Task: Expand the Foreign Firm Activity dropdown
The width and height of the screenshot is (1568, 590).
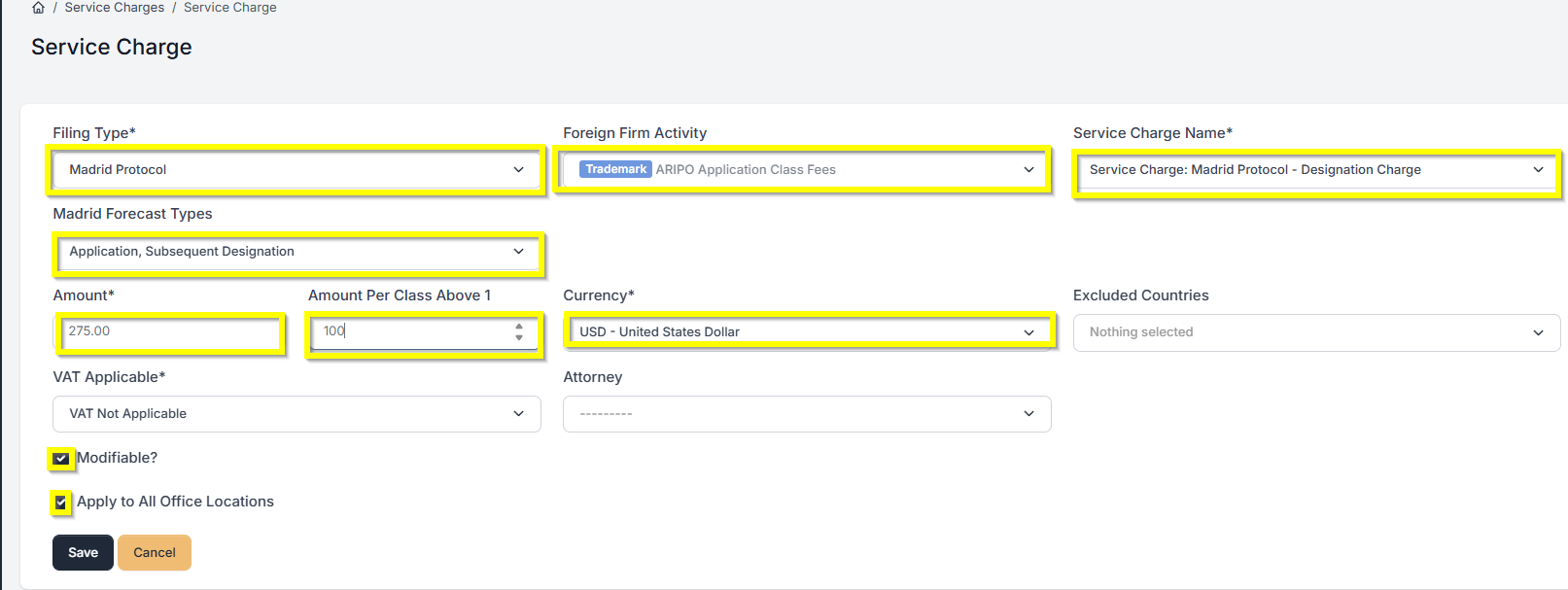Action: (806, 170)
